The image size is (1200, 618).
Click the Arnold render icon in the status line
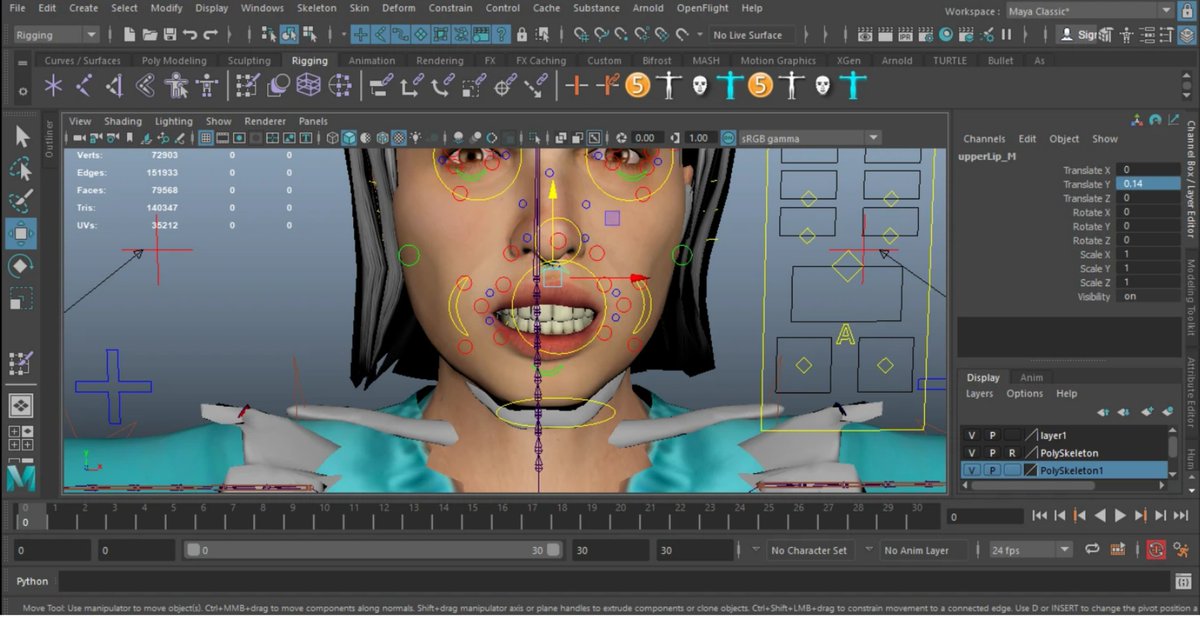point(945,33)
